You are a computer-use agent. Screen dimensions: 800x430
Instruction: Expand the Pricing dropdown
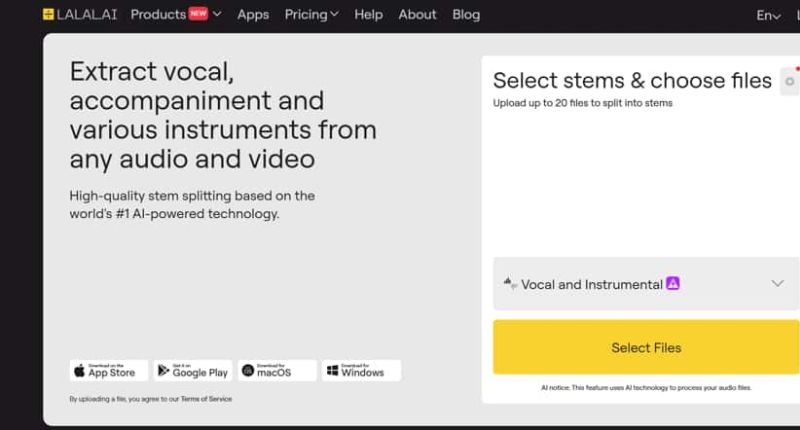pos(311,15)
